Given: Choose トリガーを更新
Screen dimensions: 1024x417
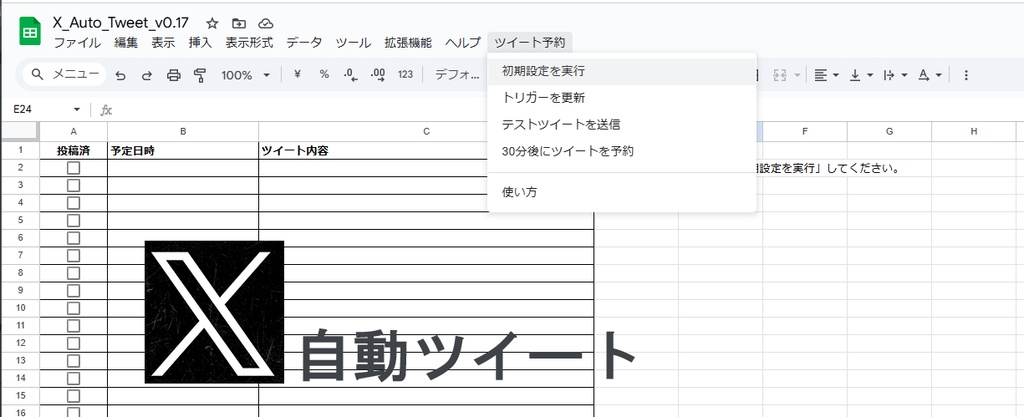Looking at the screenshot, I should tap(622, 98).
